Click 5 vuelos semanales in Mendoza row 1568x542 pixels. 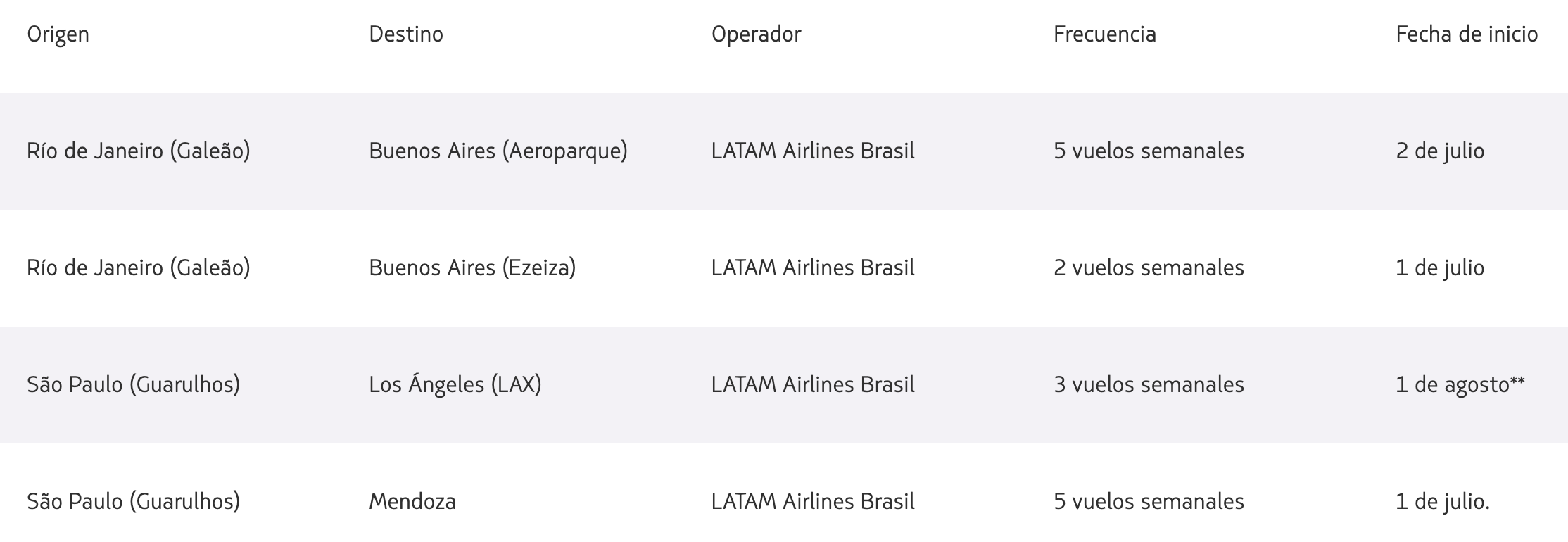point(1149,501)
